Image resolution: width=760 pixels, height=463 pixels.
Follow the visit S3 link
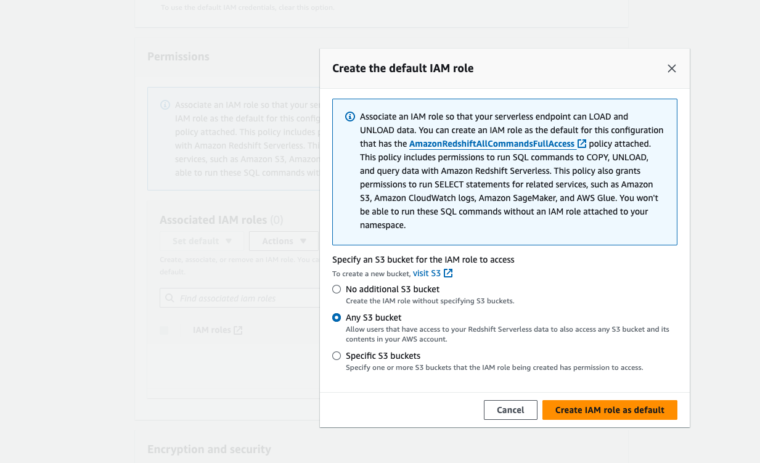coord(427,273)
